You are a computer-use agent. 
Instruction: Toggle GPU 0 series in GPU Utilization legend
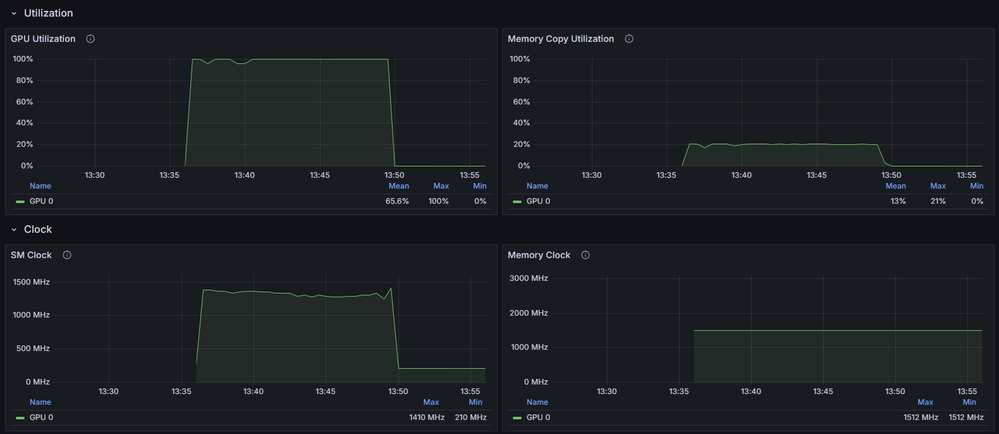(41, 201)
